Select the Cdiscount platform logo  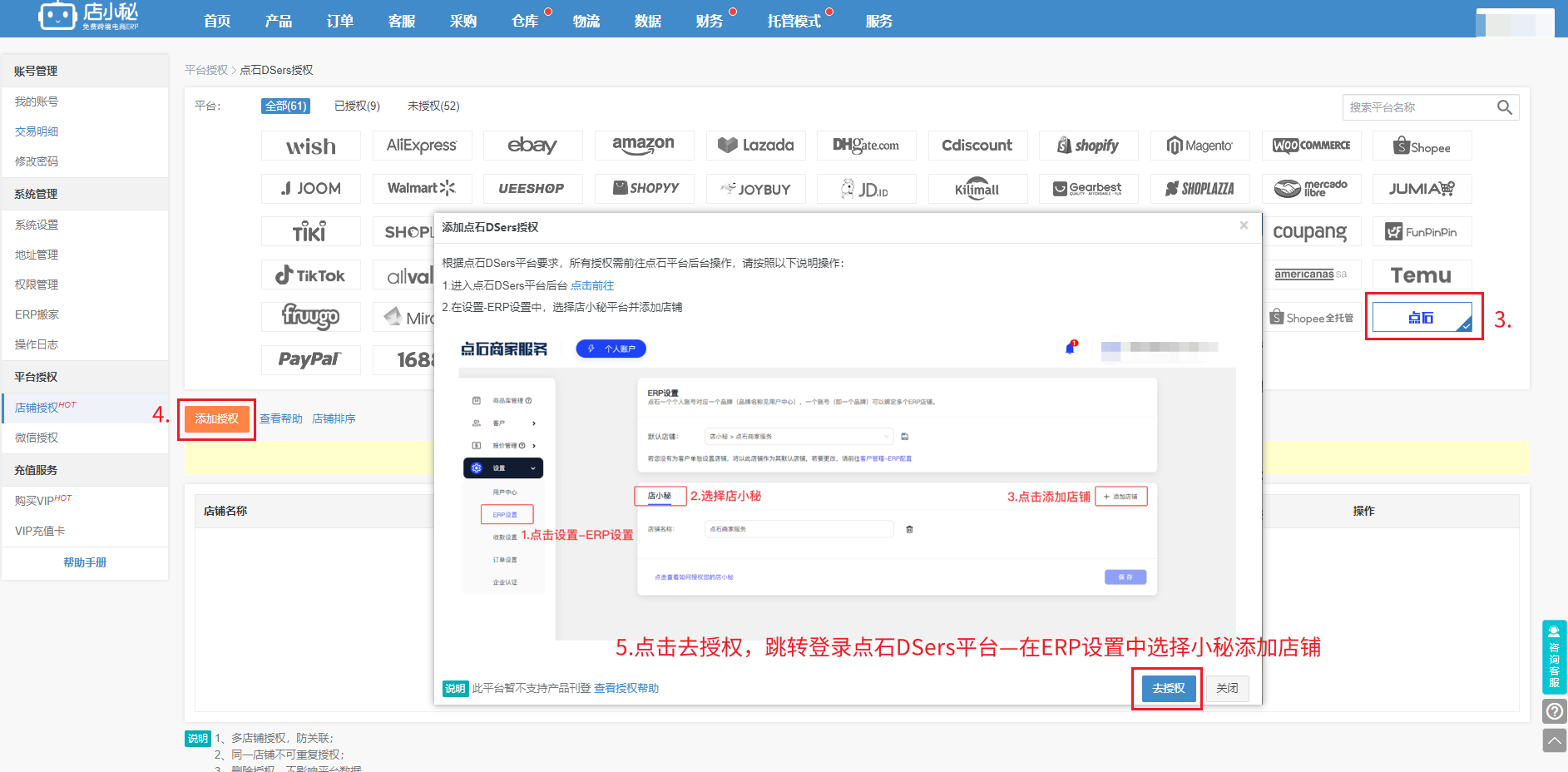(x=977, y=146)
